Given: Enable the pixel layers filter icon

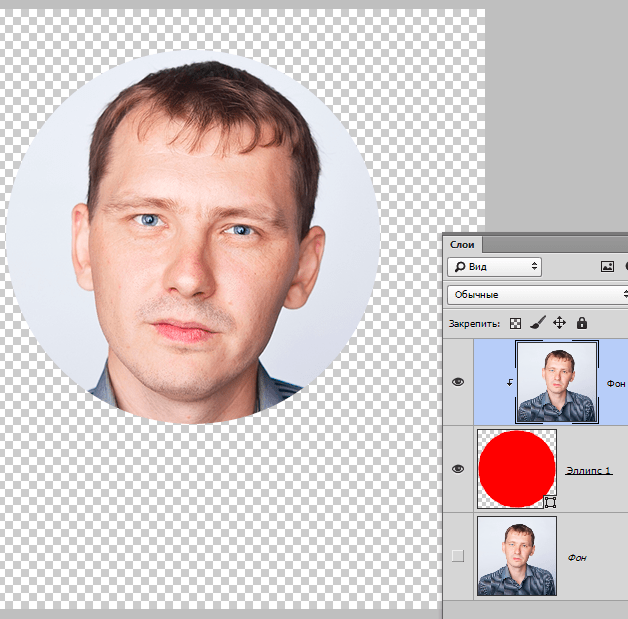Looking at the screenshot, I should [x=606, y=267].
